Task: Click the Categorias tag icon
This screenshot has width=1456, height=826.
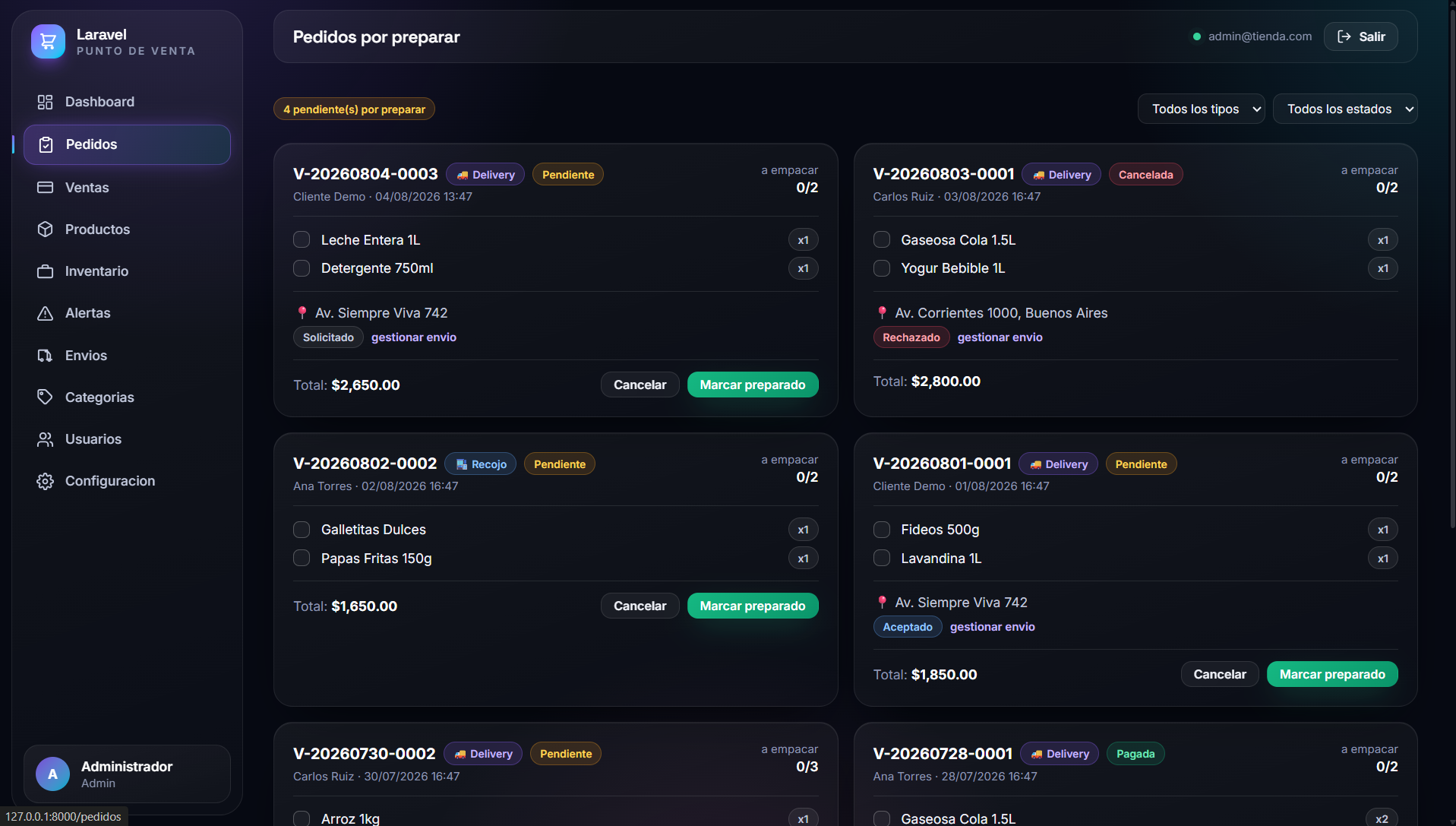Action: tap(46, 397)
